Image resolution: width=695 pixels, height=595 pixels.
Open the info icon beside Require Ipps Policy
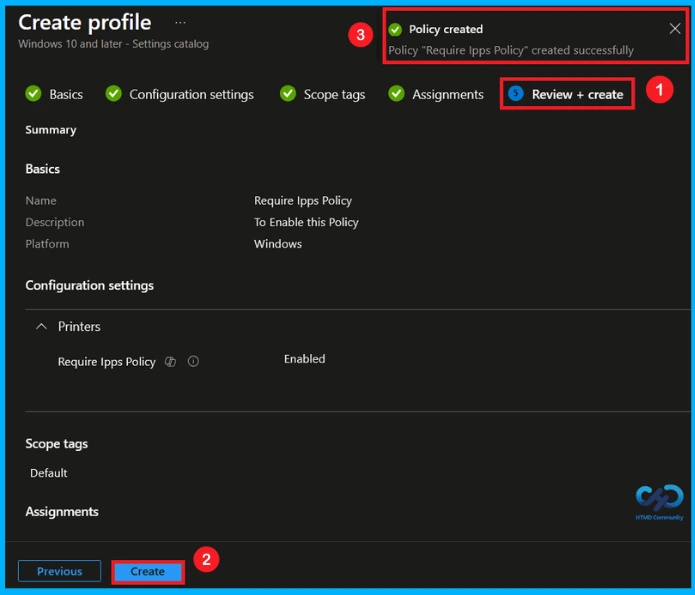pyautogui.click(x=193, y=361)
